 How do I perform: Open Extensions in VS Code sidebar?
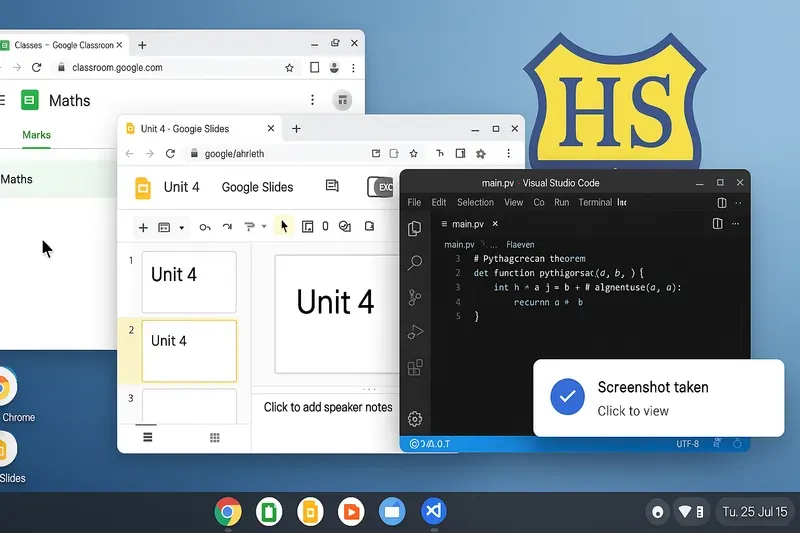pyautogui.click(x=415, y=367)
